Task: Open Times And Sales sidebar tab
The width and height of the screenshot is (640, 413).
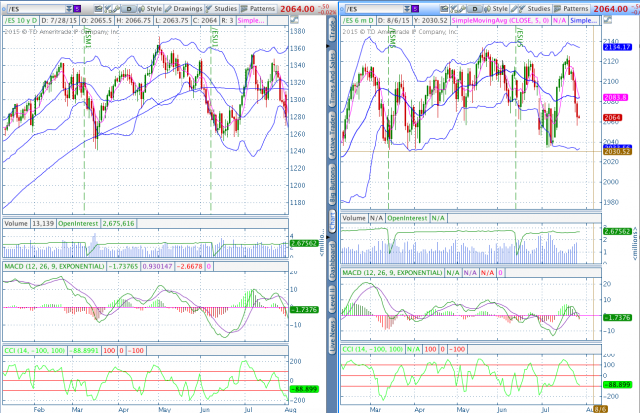Action: coord(332,78)
